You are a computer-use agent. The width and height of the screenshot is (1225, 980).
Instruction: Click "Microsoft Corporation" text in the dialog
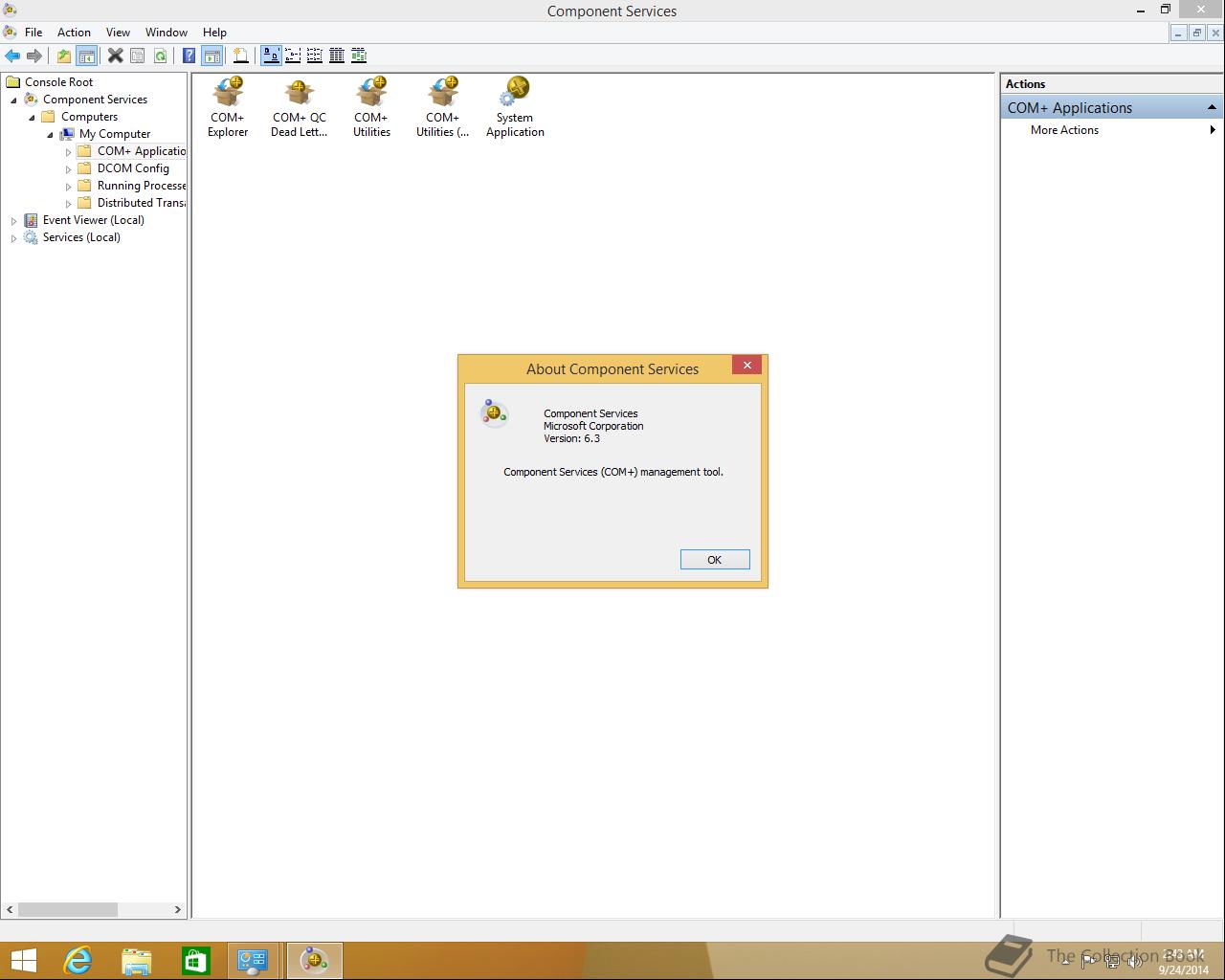(x=593, y=426)
